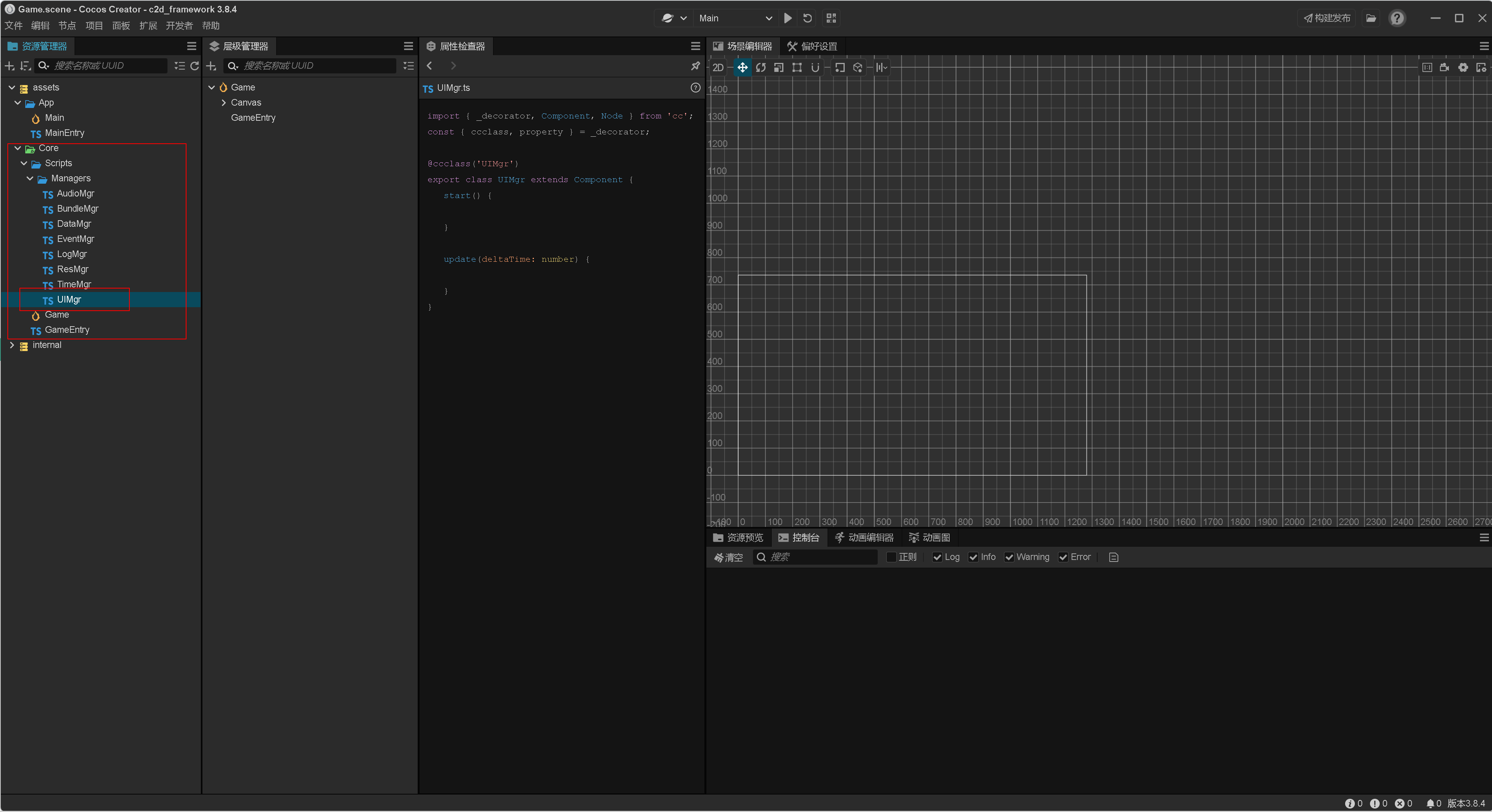Click the 2D view mode icon
The image size is (1492, 812).
point(720,67)
